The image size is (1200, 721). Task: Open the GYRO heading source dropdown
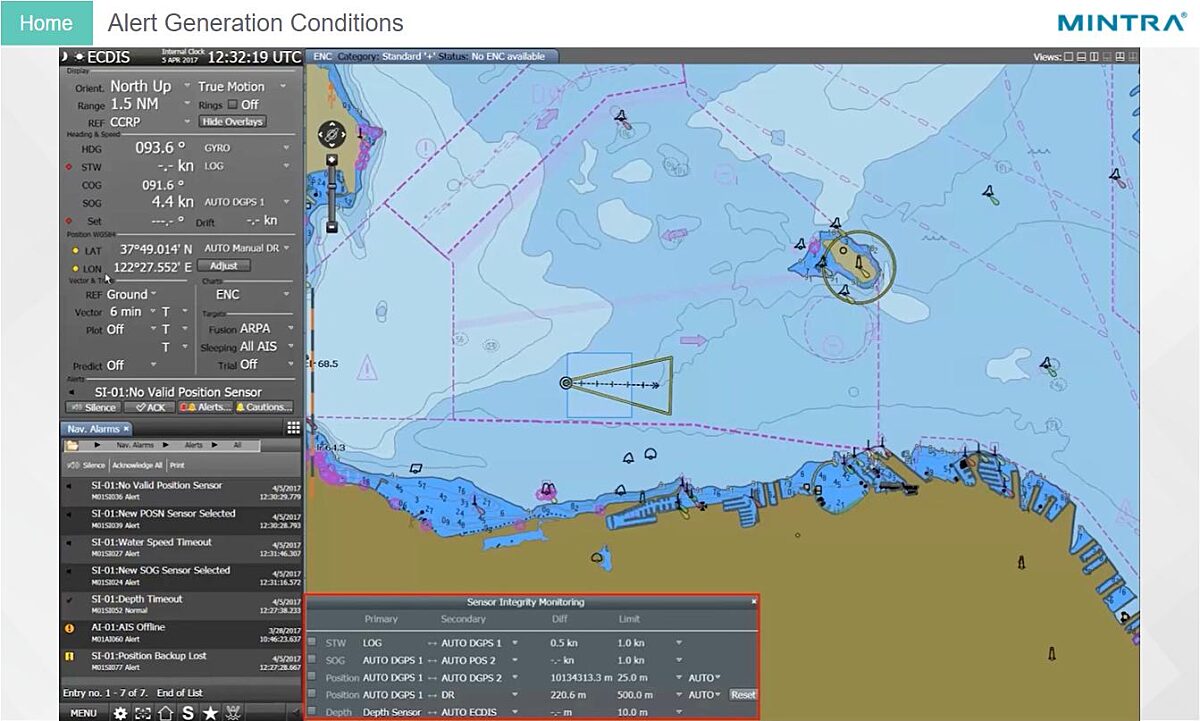click(x=286, y=148)
